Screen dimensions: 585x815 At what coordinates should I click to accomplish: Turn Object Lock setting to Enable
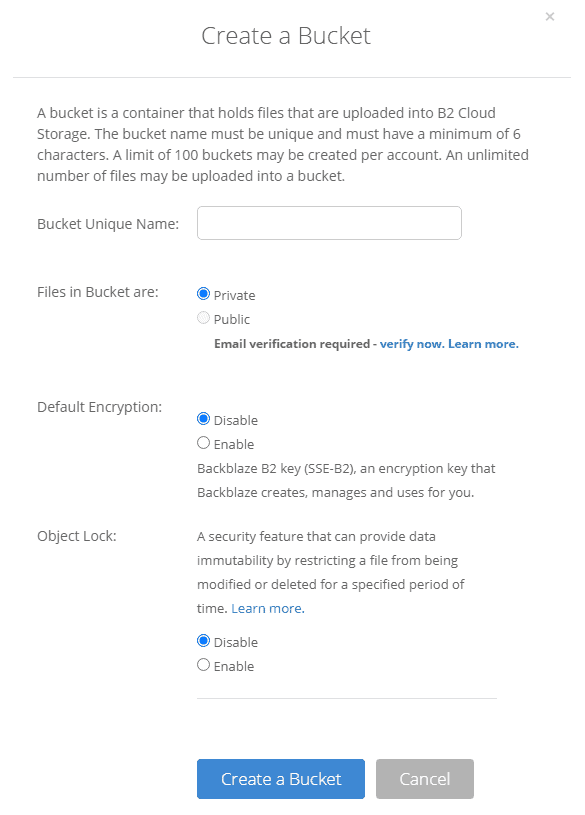point(203,665)
